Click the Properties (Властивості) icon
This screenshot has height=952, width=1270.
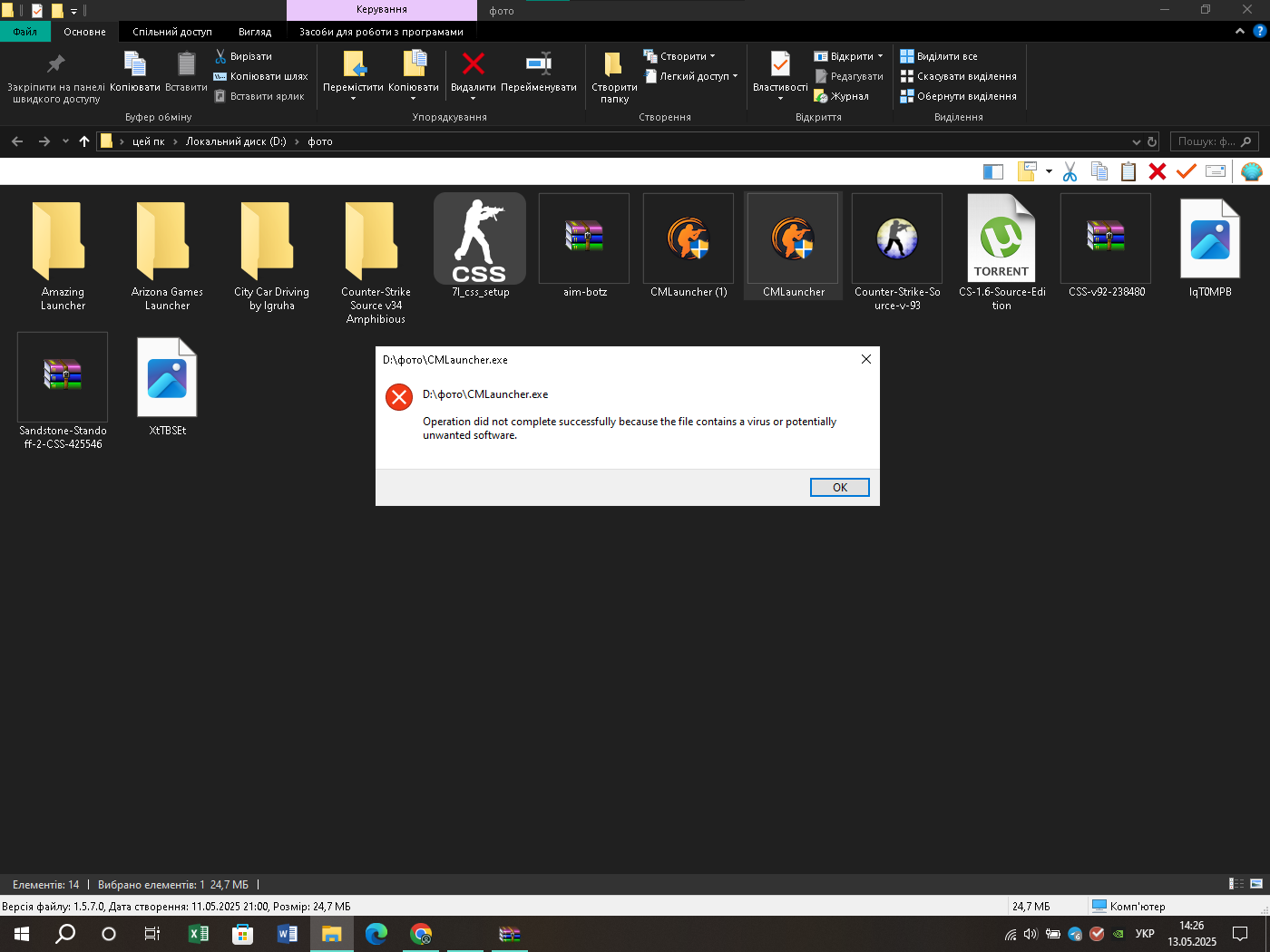[779, 65]
